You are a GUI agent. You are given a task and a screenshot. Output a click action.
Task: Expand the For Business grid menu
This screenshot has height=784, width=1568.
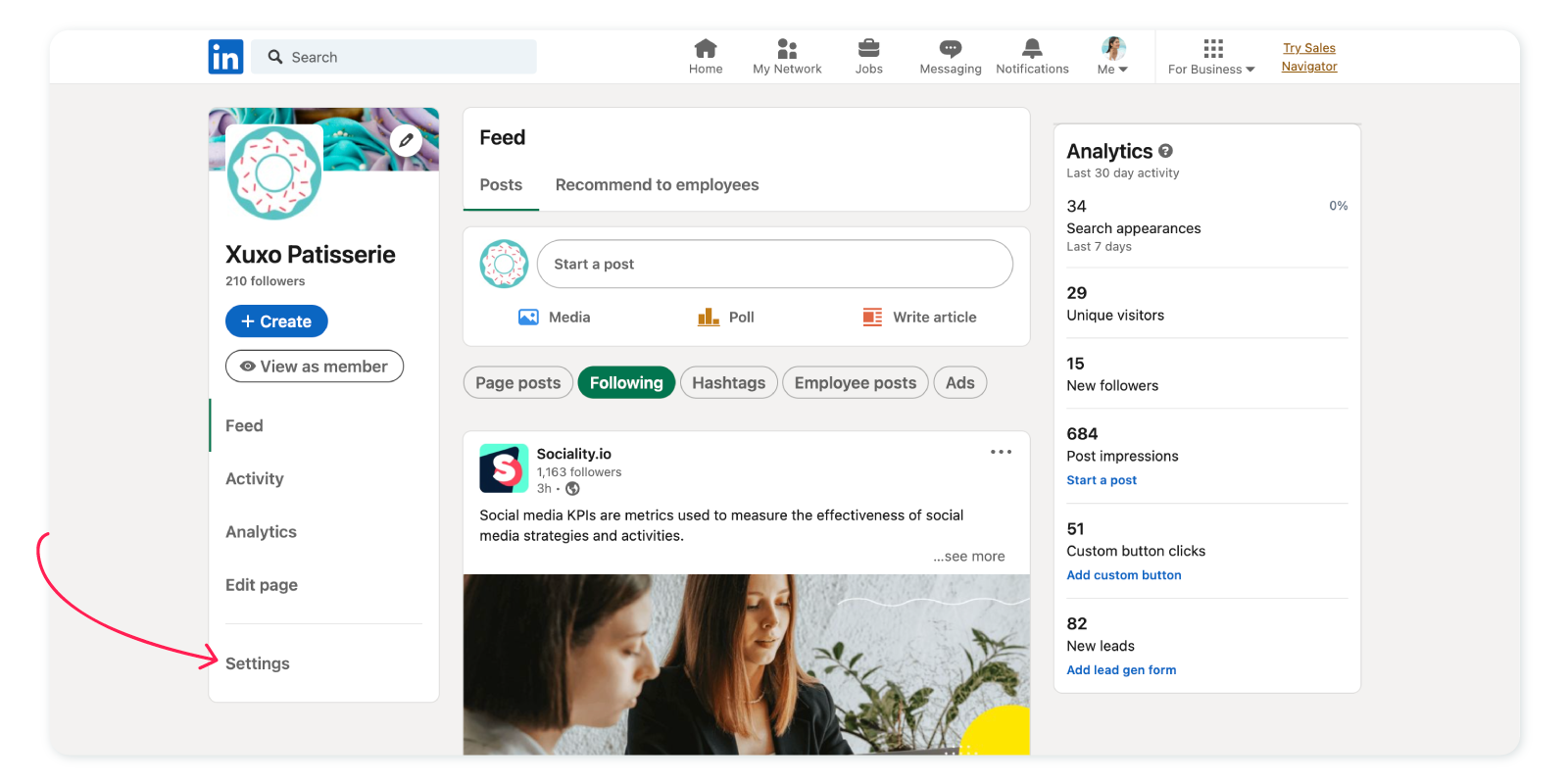1211,57
